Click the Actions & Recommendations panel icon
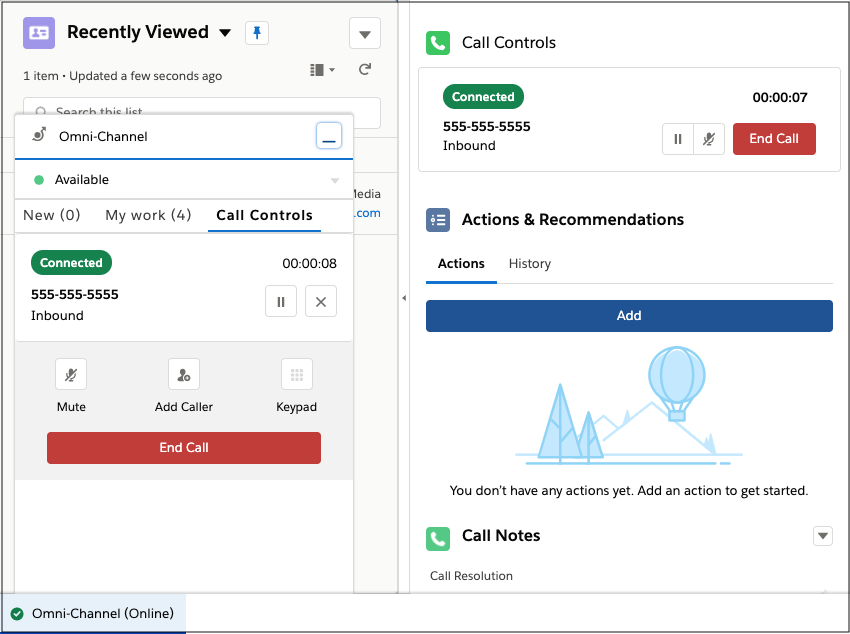Screen dimensions: 850x634 (x=437, y=219)
